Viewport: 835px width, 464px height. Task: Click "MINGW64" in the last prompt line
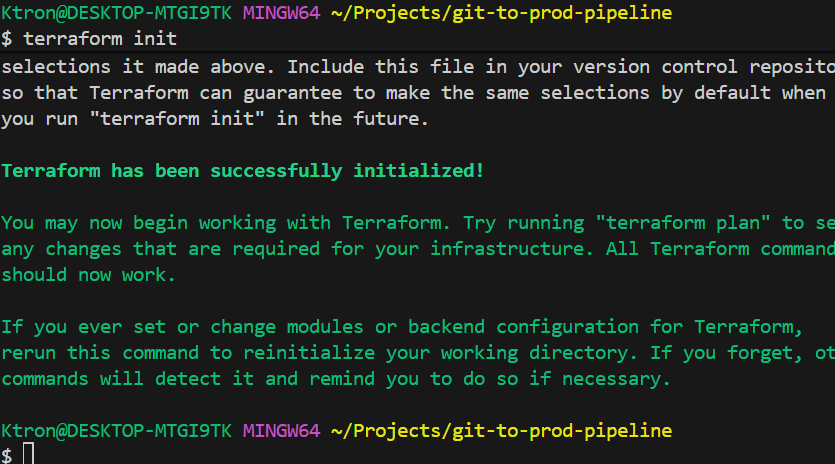point(281,431)
